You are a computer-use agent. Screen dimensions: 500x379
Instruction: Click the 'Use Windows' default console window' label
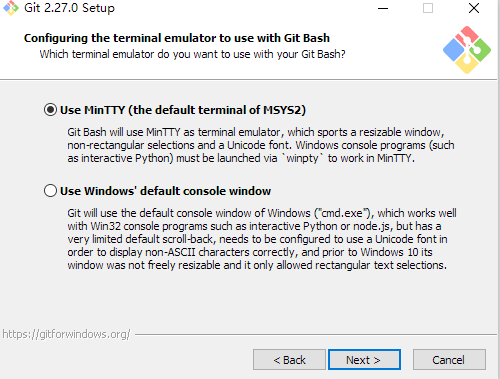[165, 191]
